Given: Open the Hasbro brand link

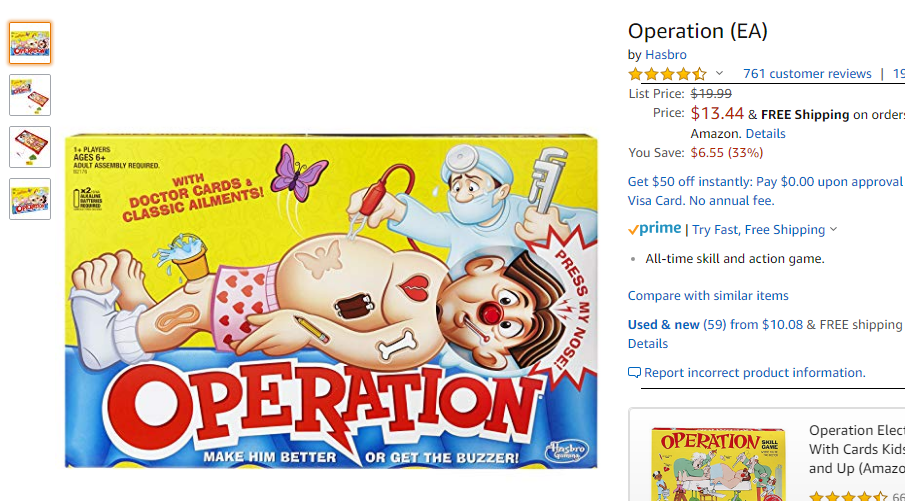Looking at the screenshot, I should [x=665, y=55].
